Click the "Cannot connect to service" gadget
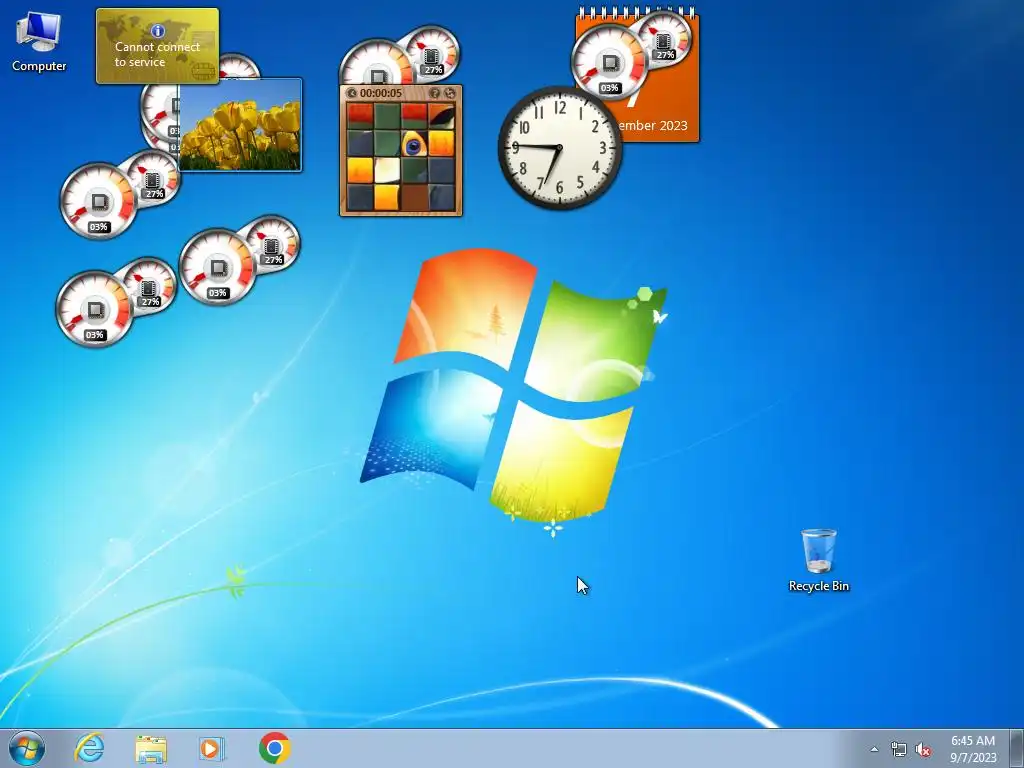 [157, 46]
